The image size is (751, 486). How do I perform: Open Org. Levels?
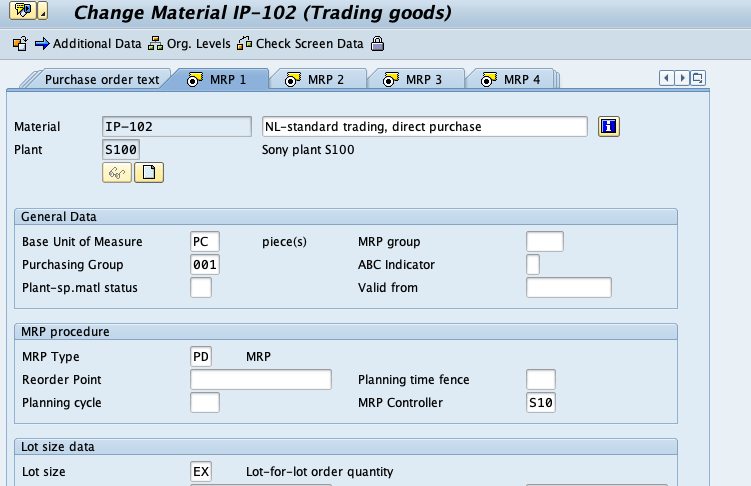pos(198,44)
